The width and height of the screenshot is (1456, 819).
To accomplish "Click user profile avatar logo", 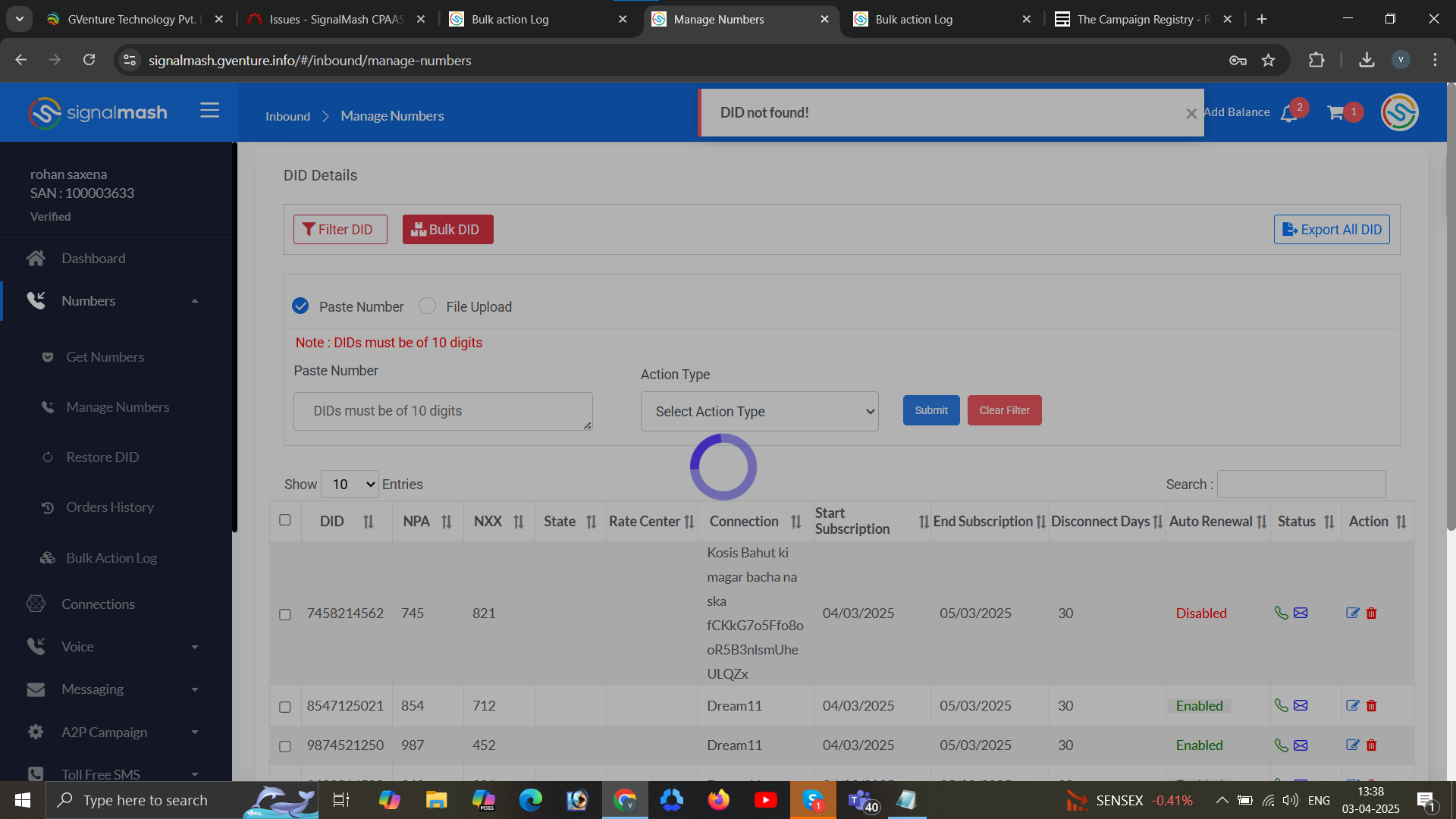I will [1399, 112].
